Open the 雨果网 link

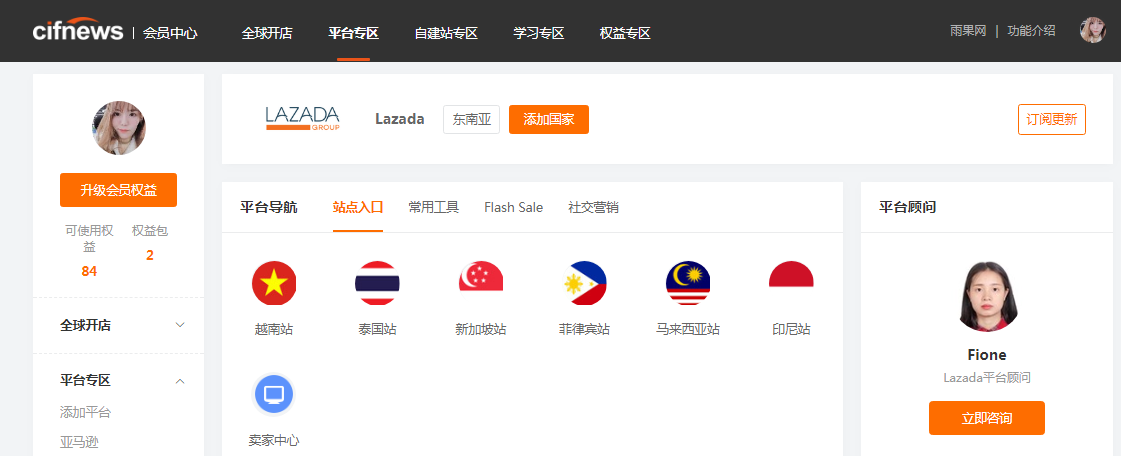(x=968, y=31)
